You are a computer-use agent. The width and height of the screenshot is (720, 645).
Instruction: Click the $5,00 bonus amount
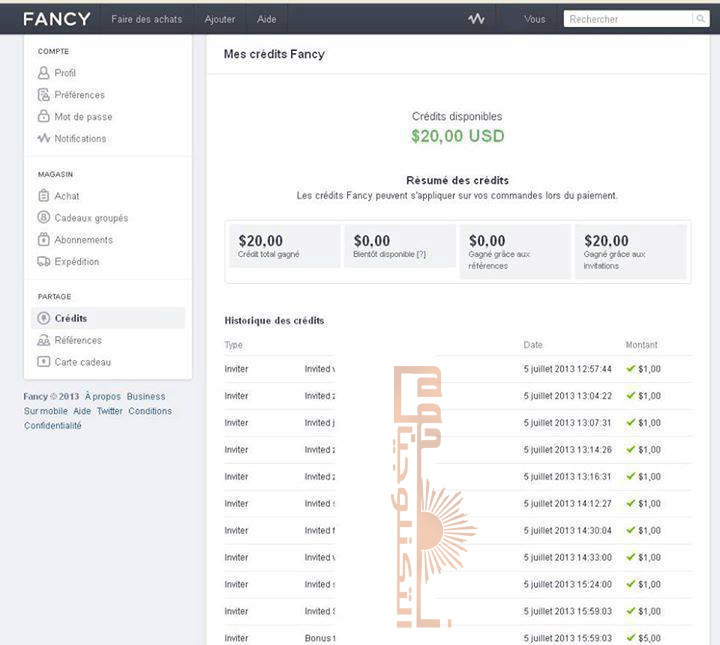click(x=649, y=638)
